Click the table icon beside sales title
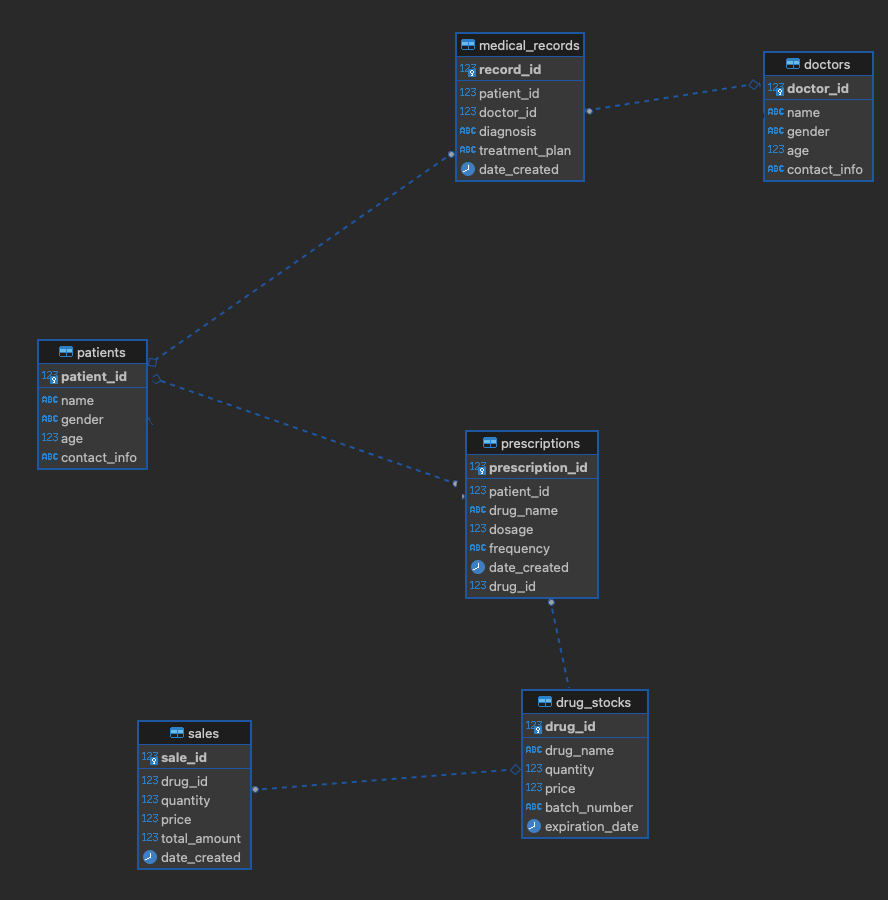The image size is (888, 900). click(177, 732)
